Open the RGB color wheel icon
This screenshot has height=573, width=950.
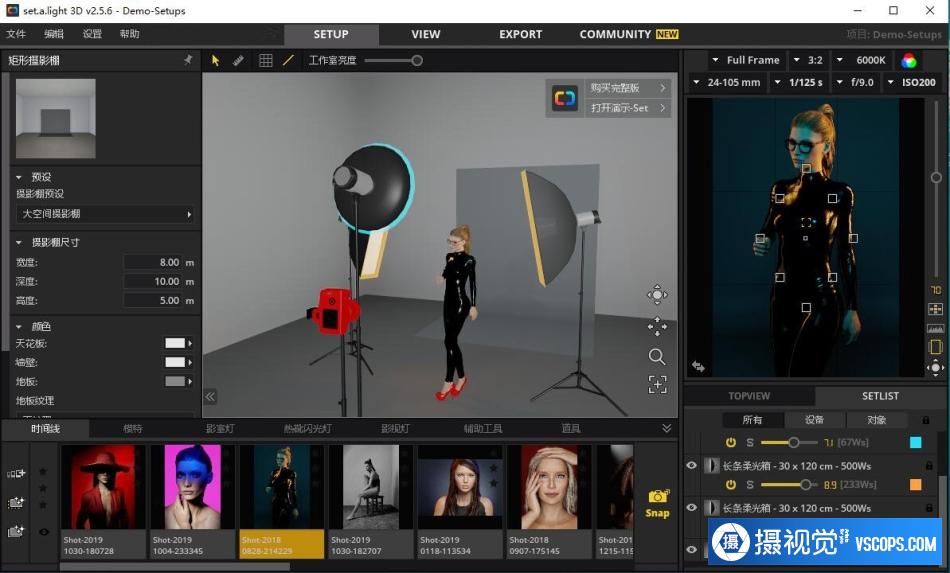click(909, 60)
